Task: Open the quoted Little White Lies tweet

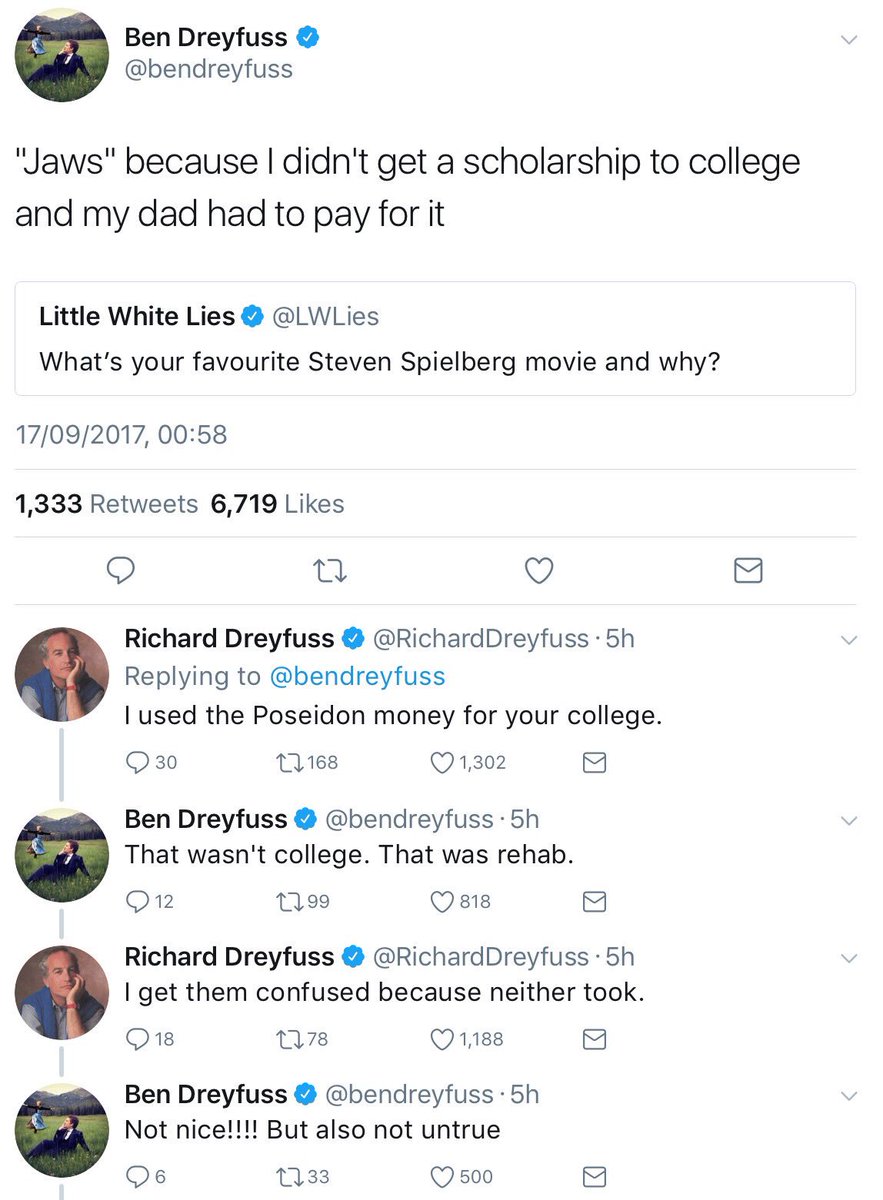Action: pos(435,339)
